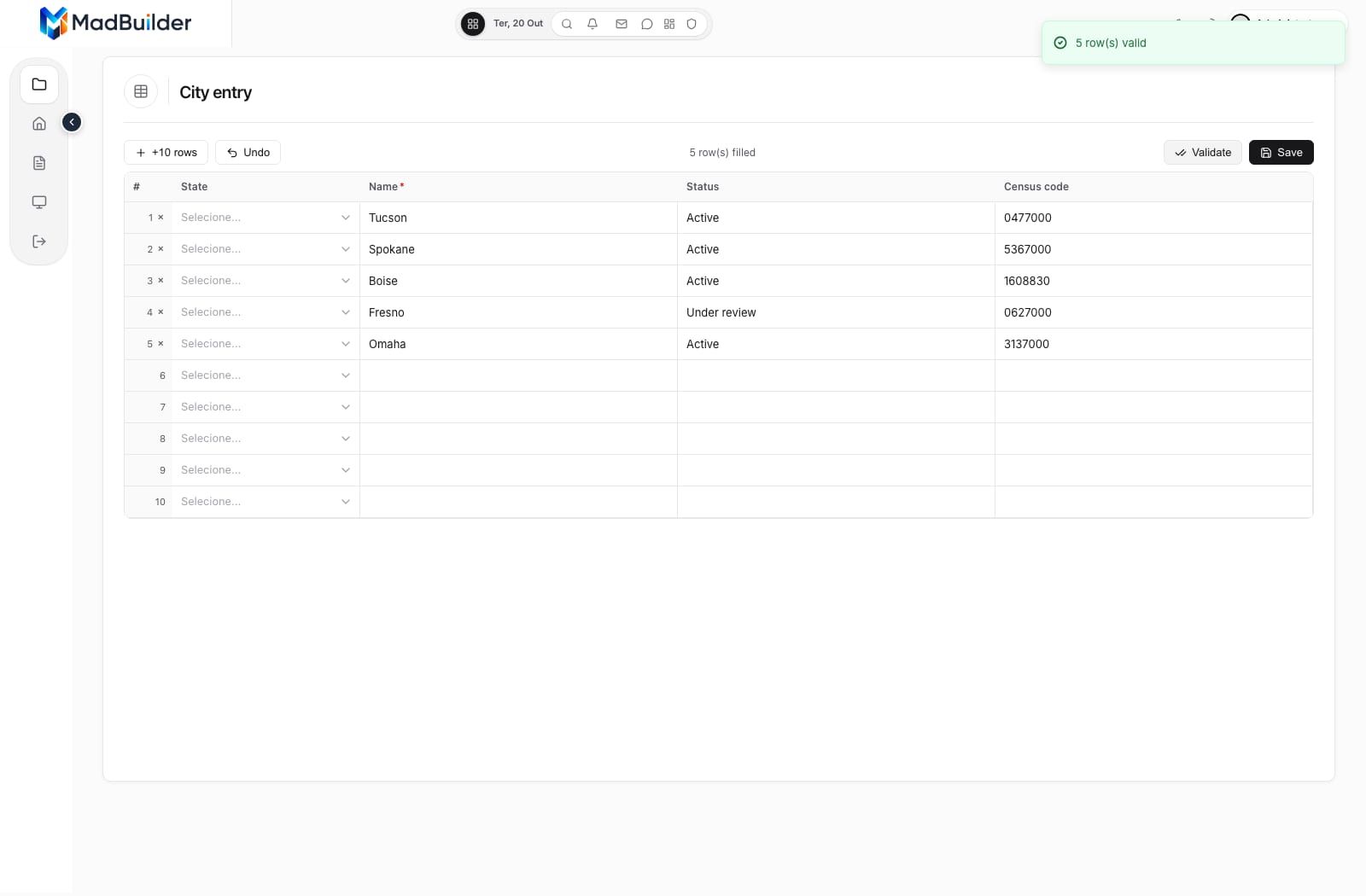Open State dropdown in row 6

266,375
